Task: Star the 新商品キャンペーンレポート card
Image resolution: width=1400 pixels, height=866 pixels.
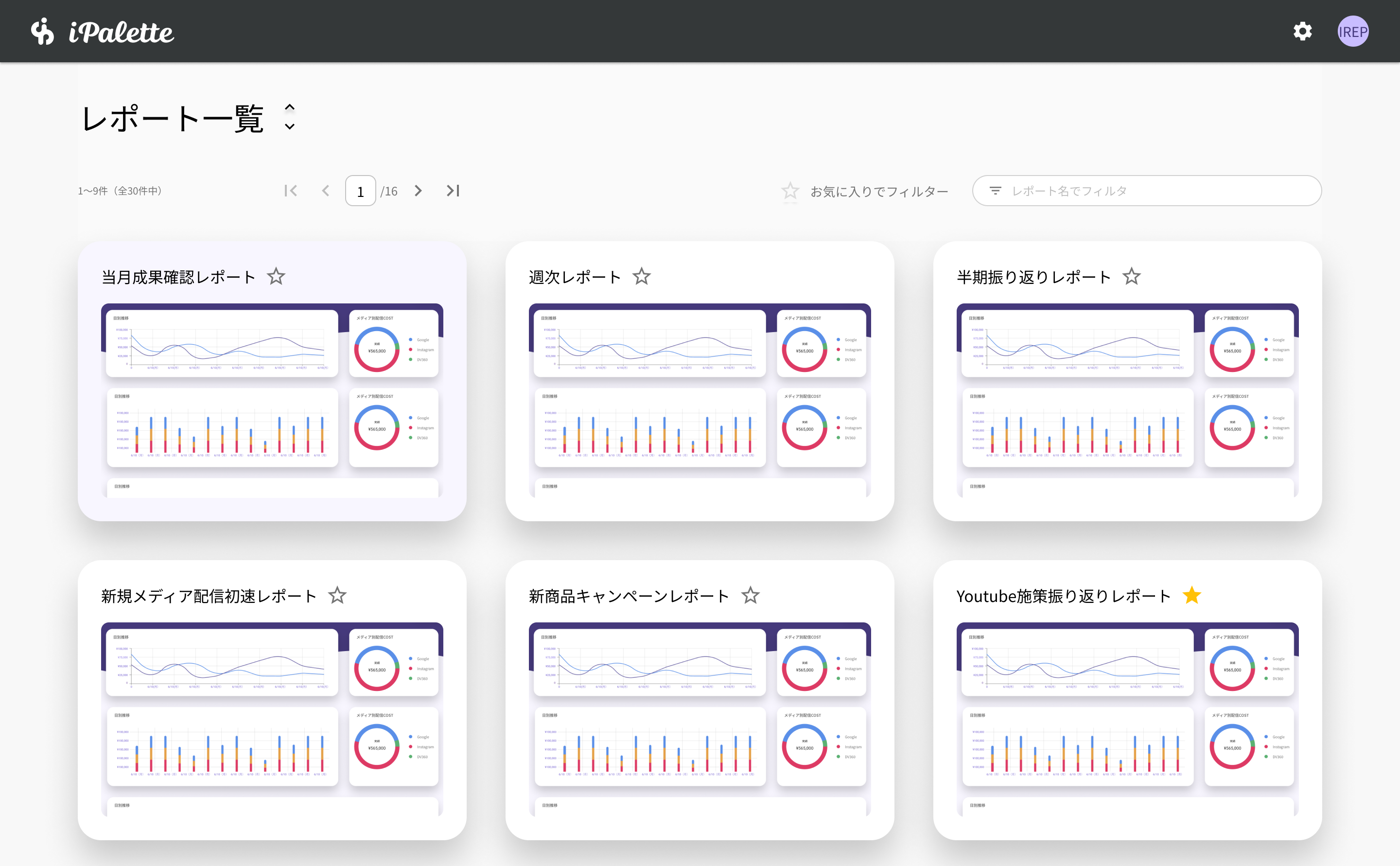Action: (750, 596)
